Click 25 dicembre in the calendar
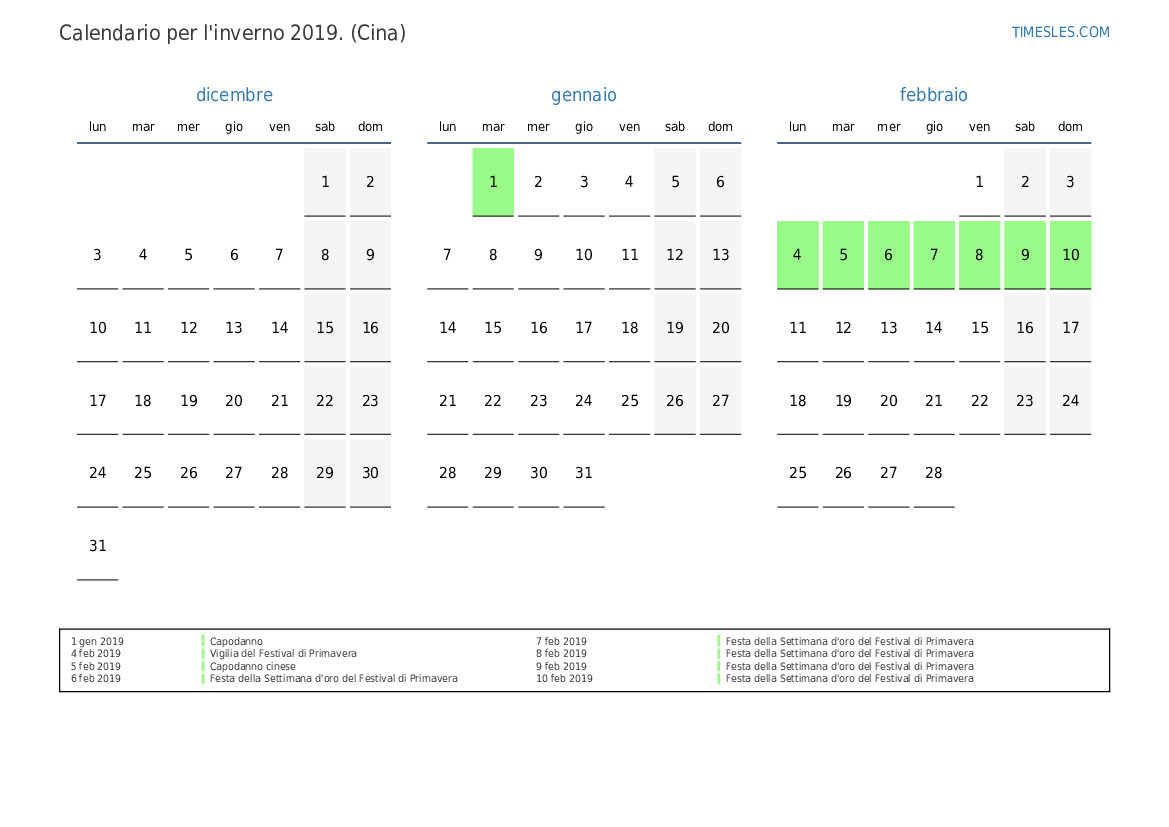This screenshot has height=827, width=1169. (x=143, y=473)
